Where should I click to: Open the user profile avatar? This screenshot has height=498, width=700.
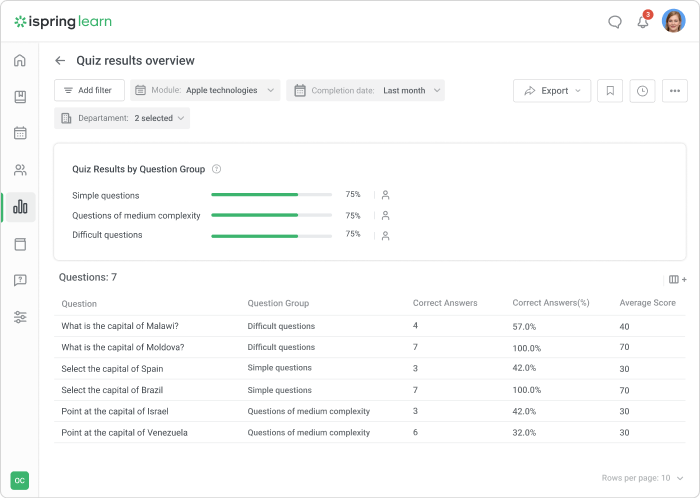[x=673, y=21]
